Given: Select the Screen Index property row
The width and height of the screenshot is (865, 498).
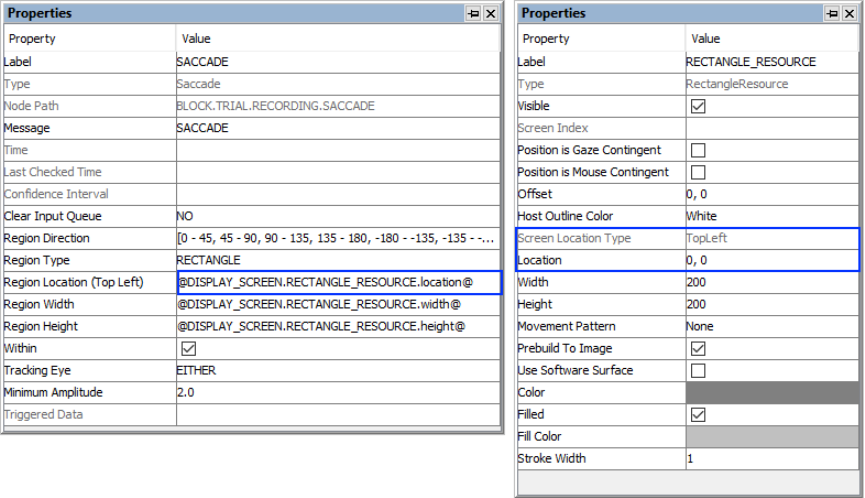Looking at the screenshot, I should click(688, 128).
